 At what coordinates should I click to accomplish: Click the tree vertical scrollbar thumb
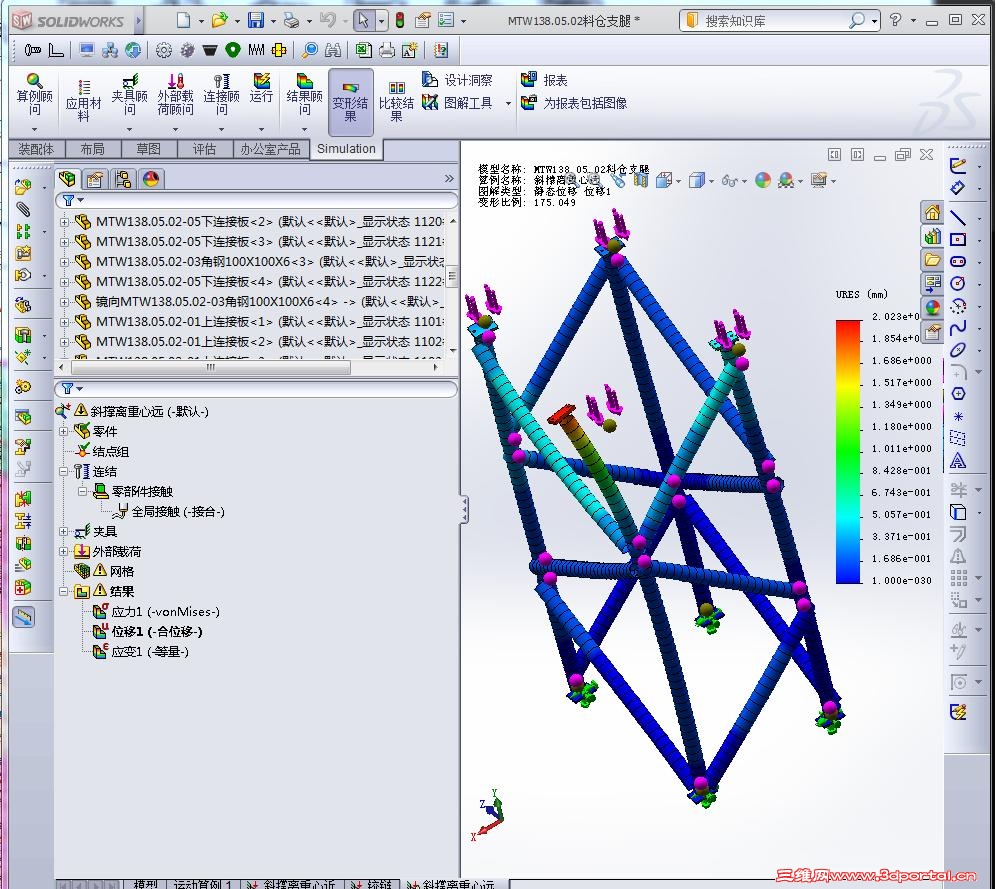(x=452, y=276)
